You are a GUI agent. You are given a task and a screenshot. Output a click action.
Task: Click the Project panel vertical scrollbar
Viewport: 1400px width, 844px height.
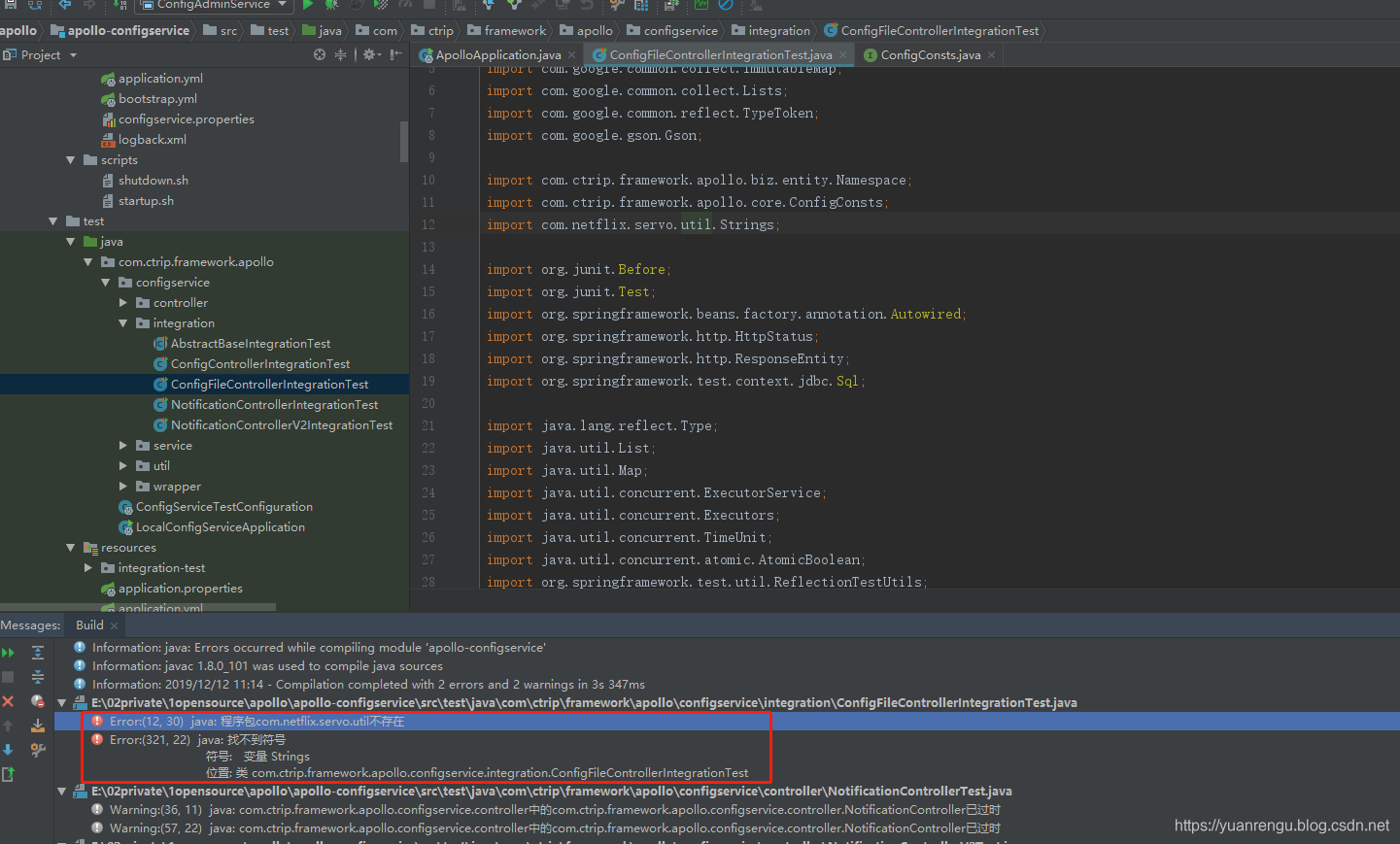pos(404,142)
